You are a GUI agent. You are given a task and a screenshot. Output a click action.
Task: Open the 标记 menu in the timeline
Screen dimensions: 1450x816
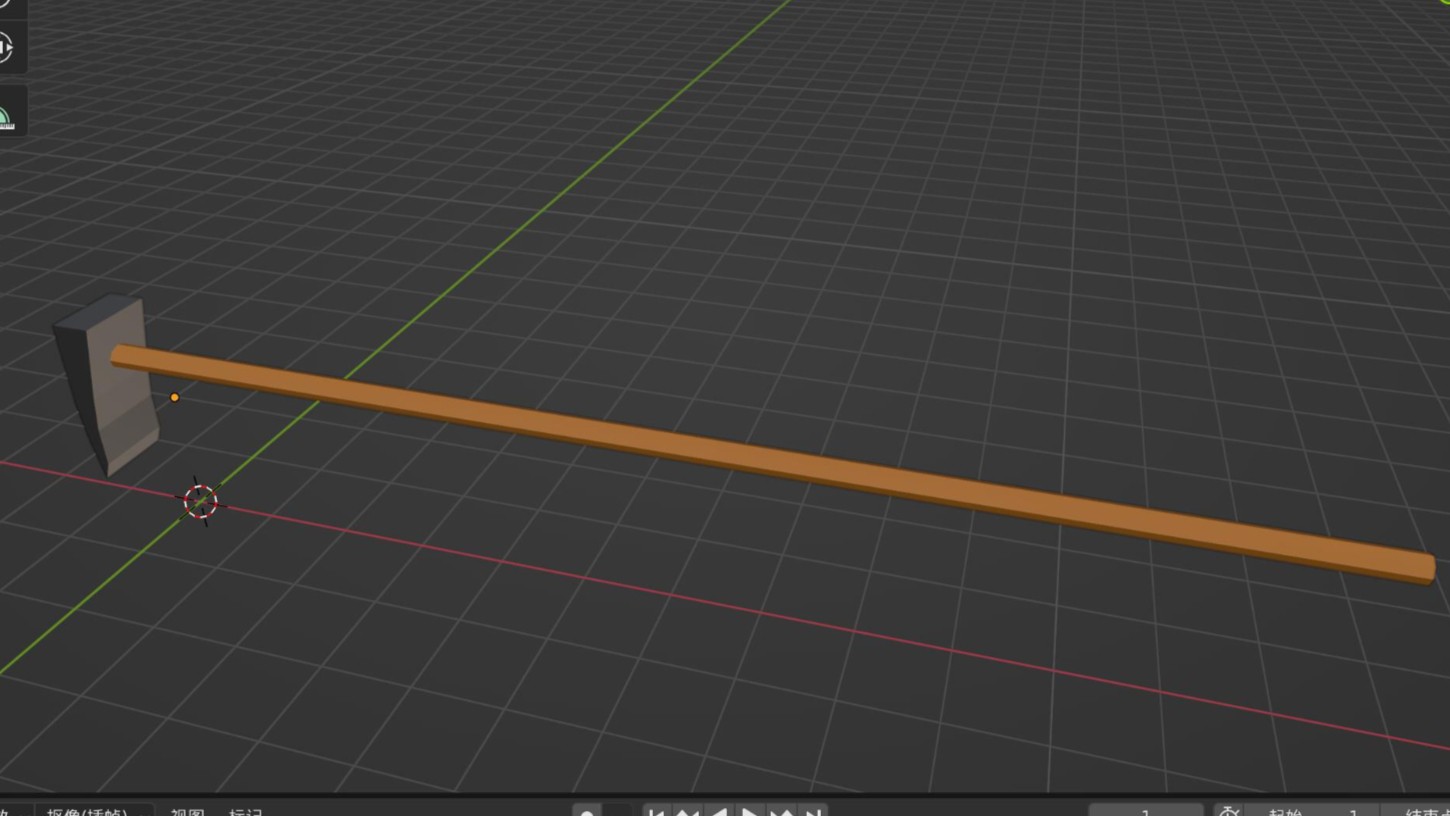tap(245, 811)
